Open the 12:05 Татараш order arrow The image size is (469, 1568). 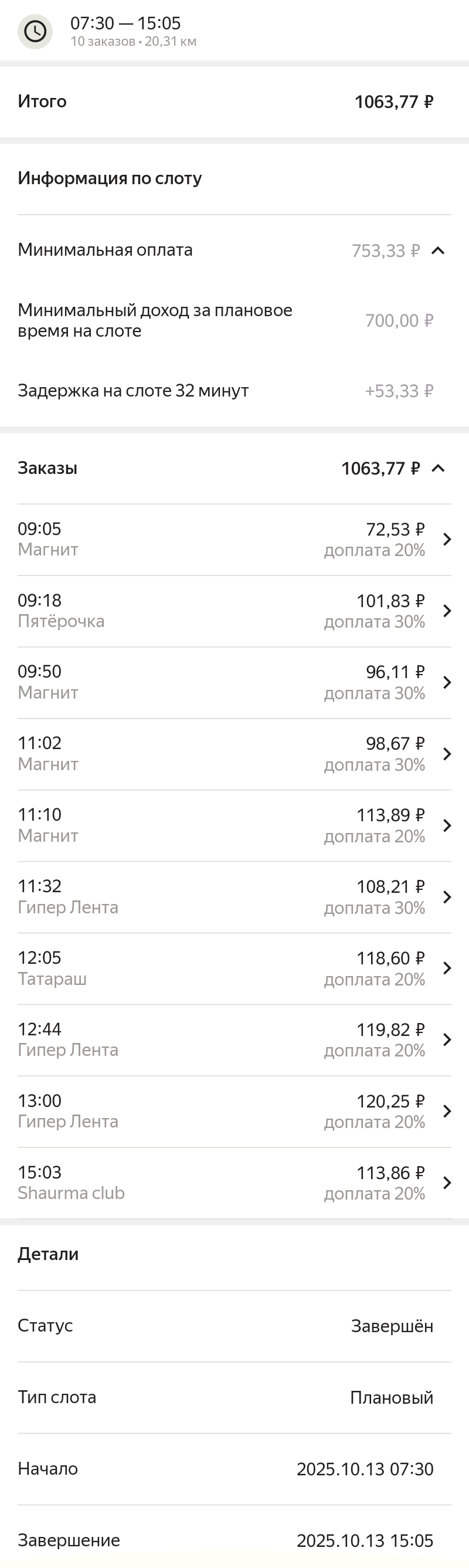[x=447, y=968]
